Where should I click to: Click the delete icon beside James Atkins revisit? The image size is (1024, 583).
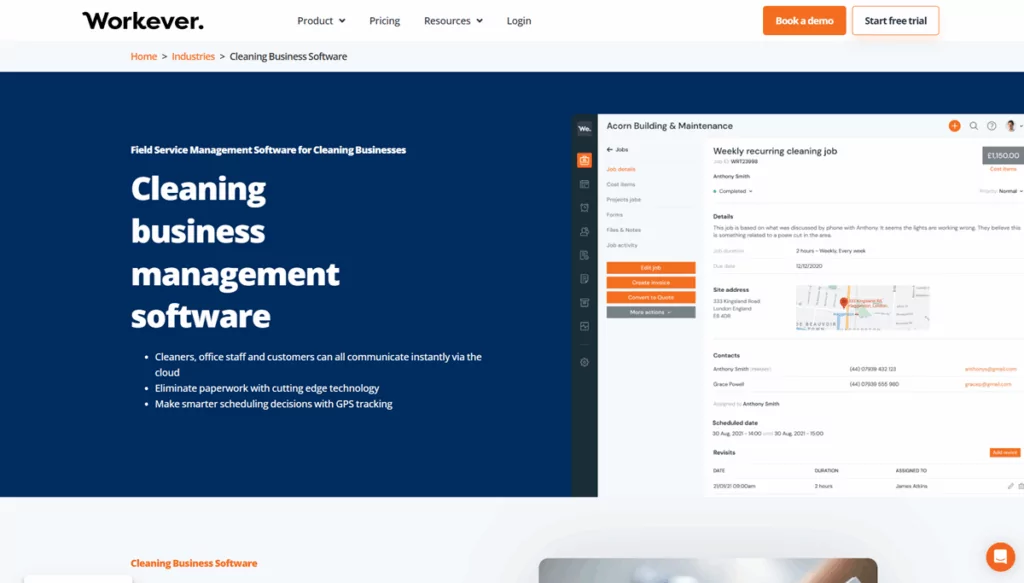point(1021,487)
